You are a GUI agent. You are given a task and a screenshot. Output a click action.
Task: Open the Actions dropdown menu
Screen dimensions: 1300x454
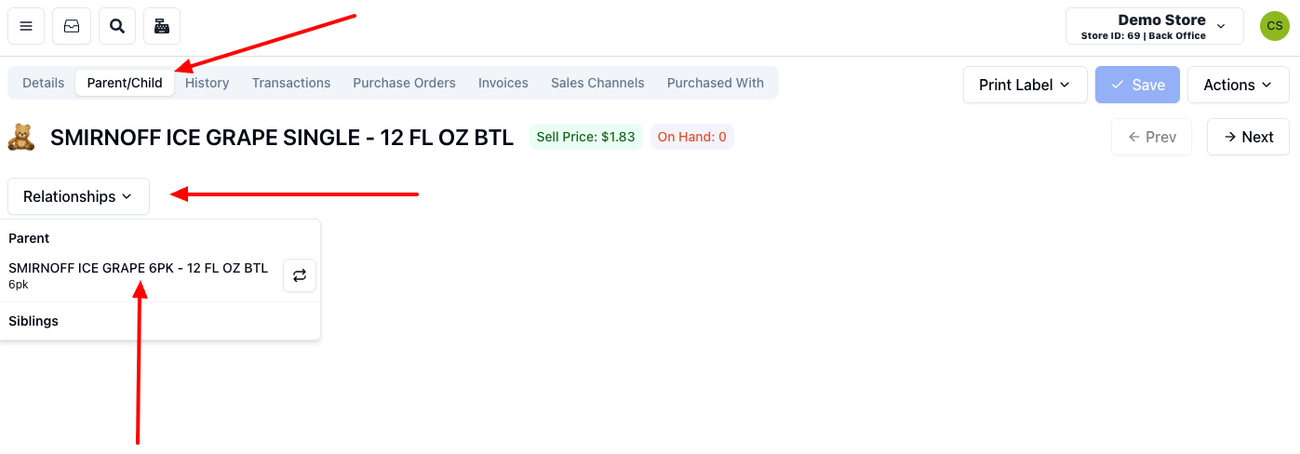coord(1238,85)
